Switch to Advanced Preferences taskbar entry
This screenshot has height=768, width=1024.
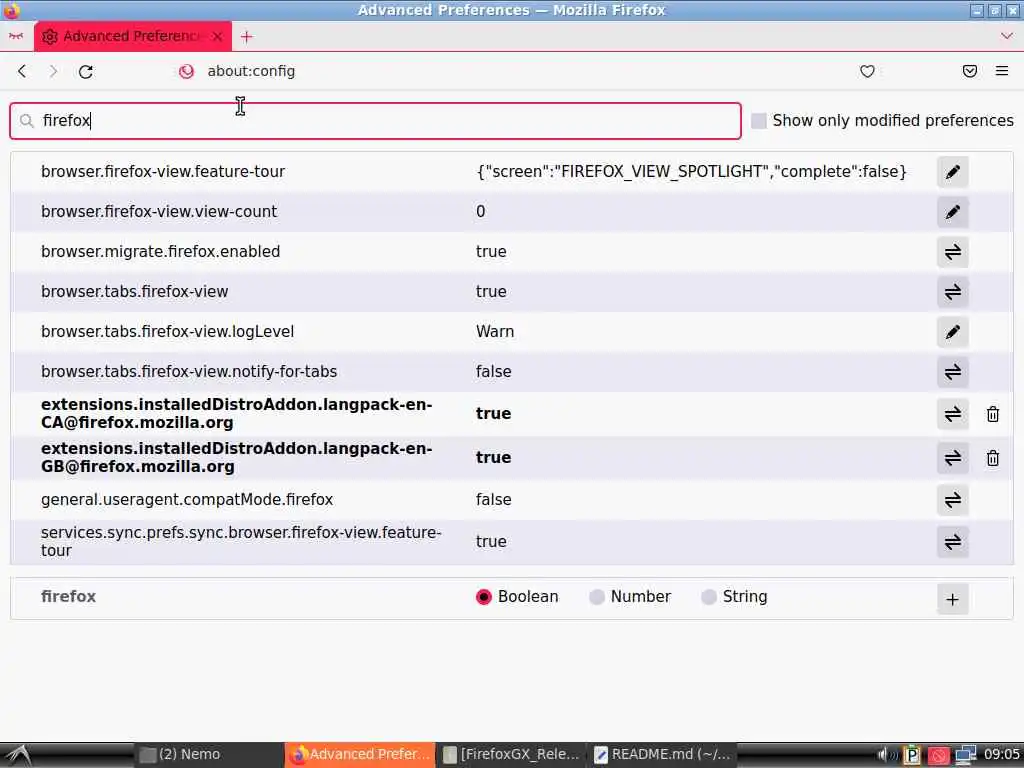(x=360, y=755)
